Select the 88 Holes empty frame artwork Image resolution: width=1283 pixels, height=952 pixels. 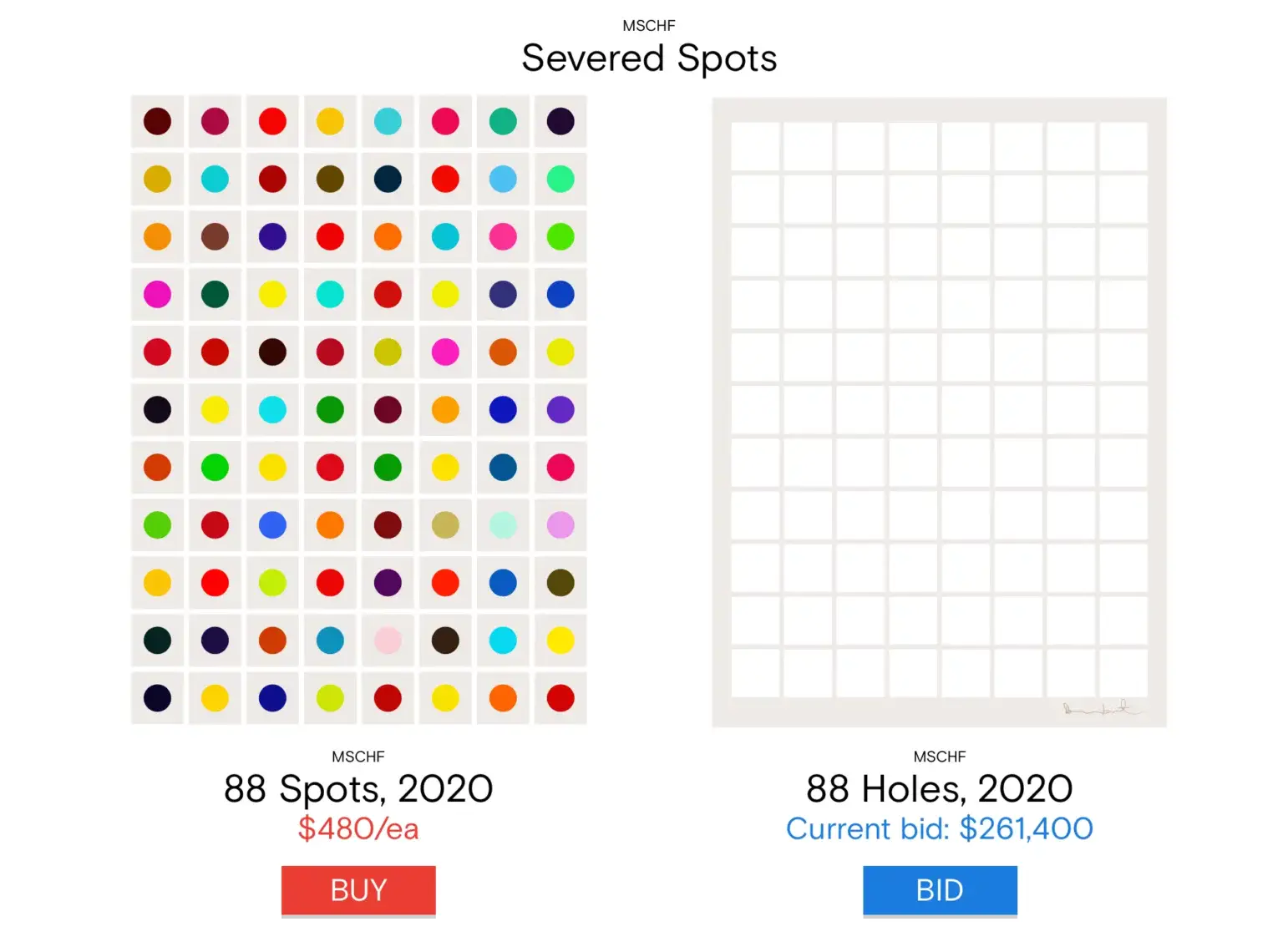939,411
